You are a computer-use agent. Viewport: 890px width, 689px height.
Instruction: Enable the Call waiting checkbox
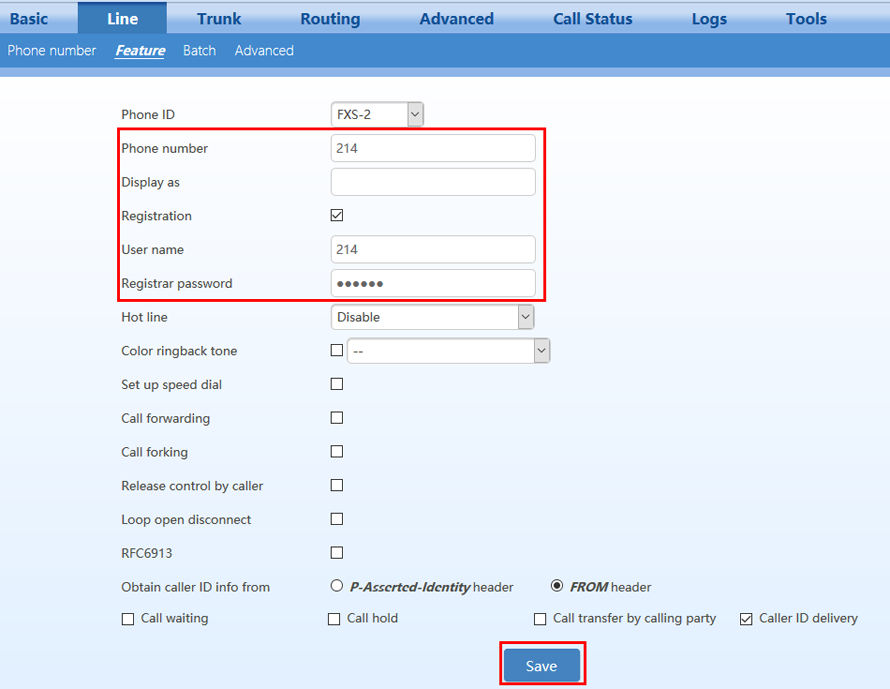click(x=128, y=619)
